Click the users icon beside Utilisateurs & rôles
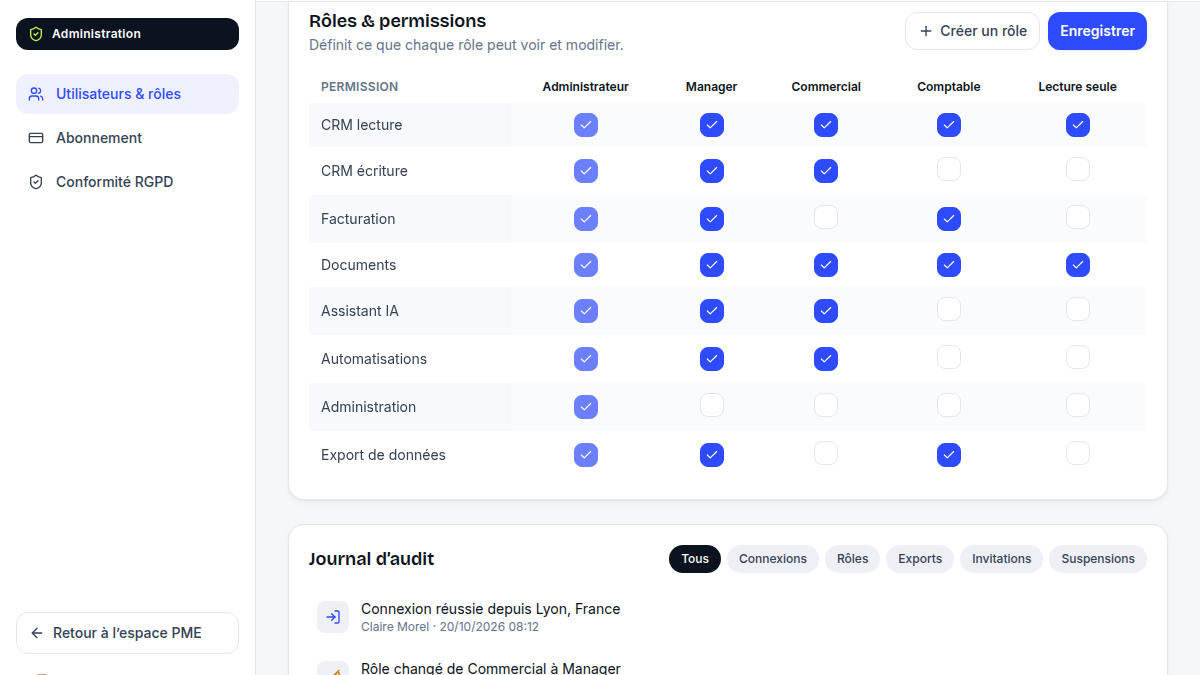The width and height of the screenshot is (1200, 675). (x=36, y=94)
